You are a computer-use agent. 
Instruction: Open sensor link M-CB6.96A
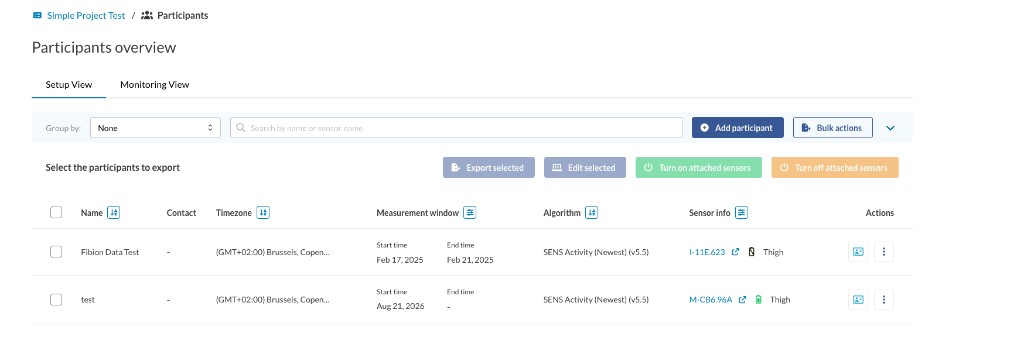pos(711,300)
